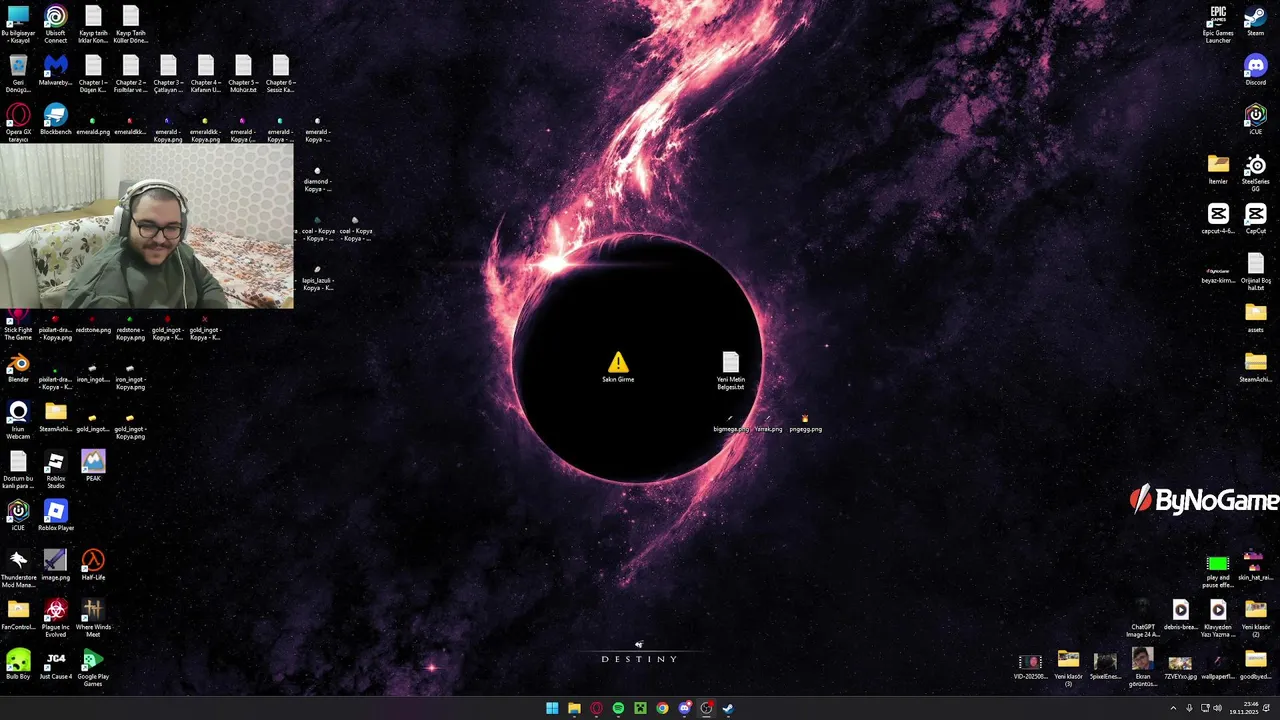Viewport: 1280px width, 720px height.
Task: Open the Ubisoft Connect desktop shortcut
Action: tap(56, 24)
